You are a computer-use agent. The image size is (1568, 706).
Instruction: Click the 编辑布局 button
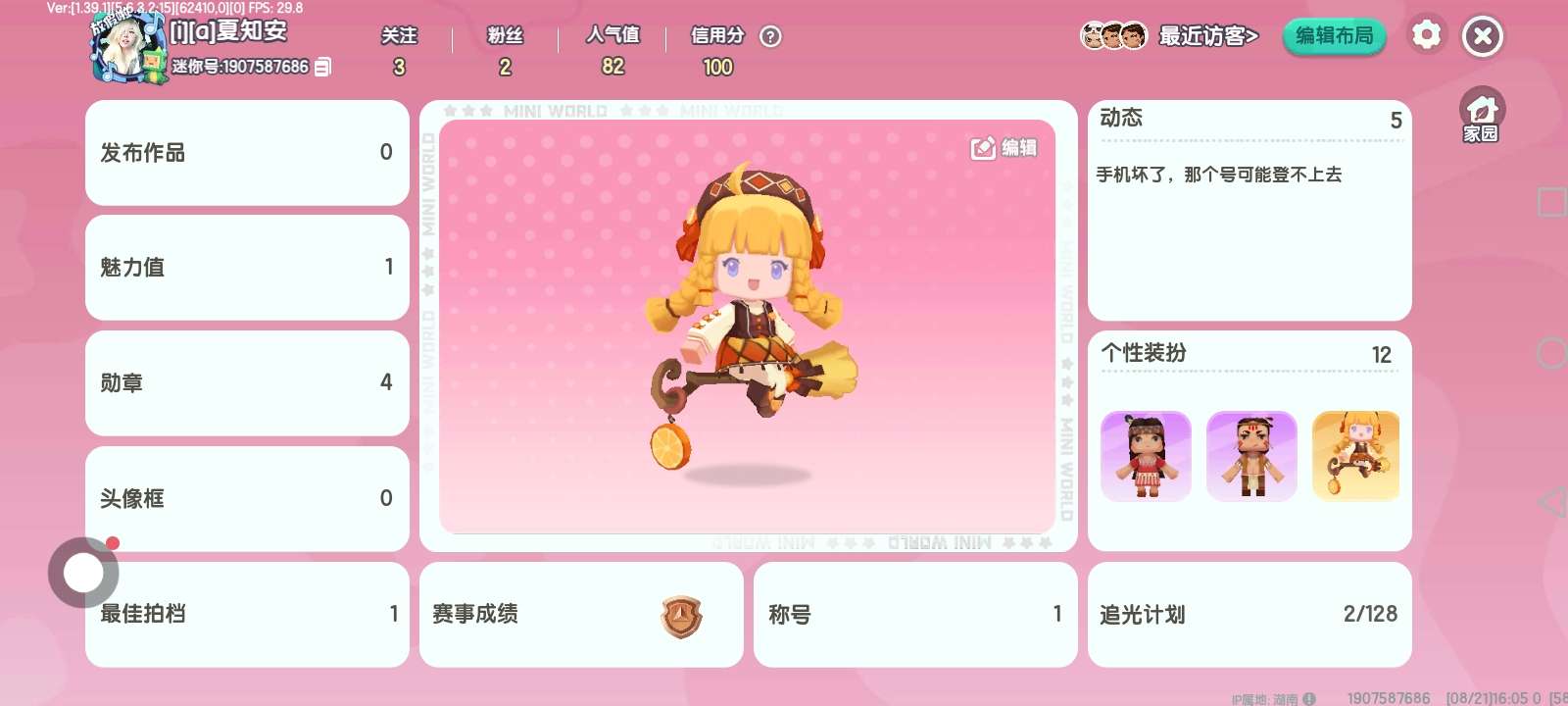pos(1335,36)
